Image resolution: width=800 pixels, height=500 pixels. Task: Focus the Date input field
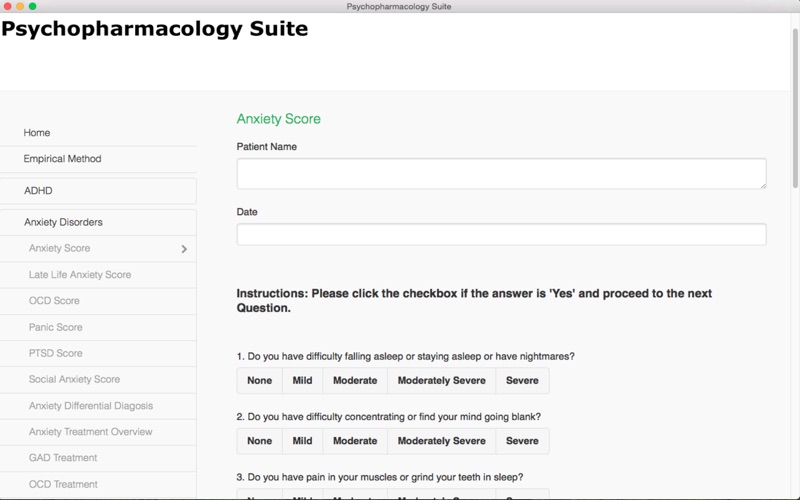(501, 235)
